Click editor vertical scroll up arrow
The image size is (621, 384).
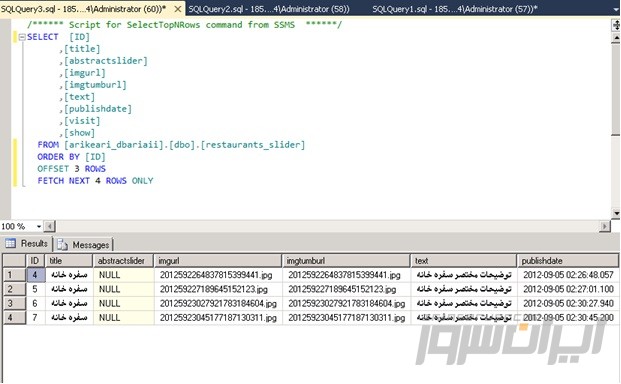(616, 38)
